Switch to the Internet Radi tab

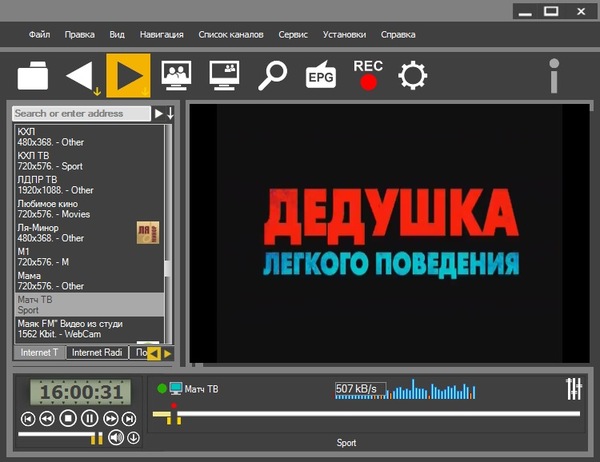(x=99, y=352)
